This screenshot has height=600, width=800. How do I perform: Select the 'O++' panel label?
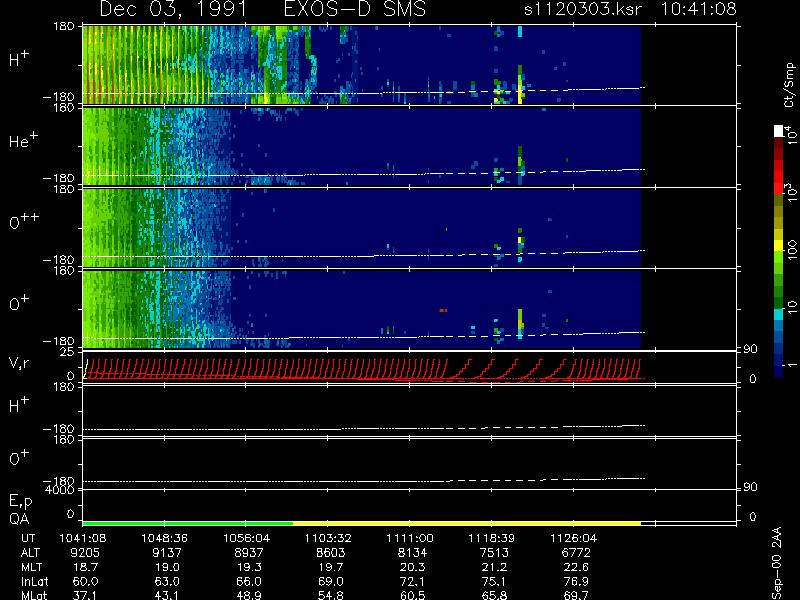point(24,221)
